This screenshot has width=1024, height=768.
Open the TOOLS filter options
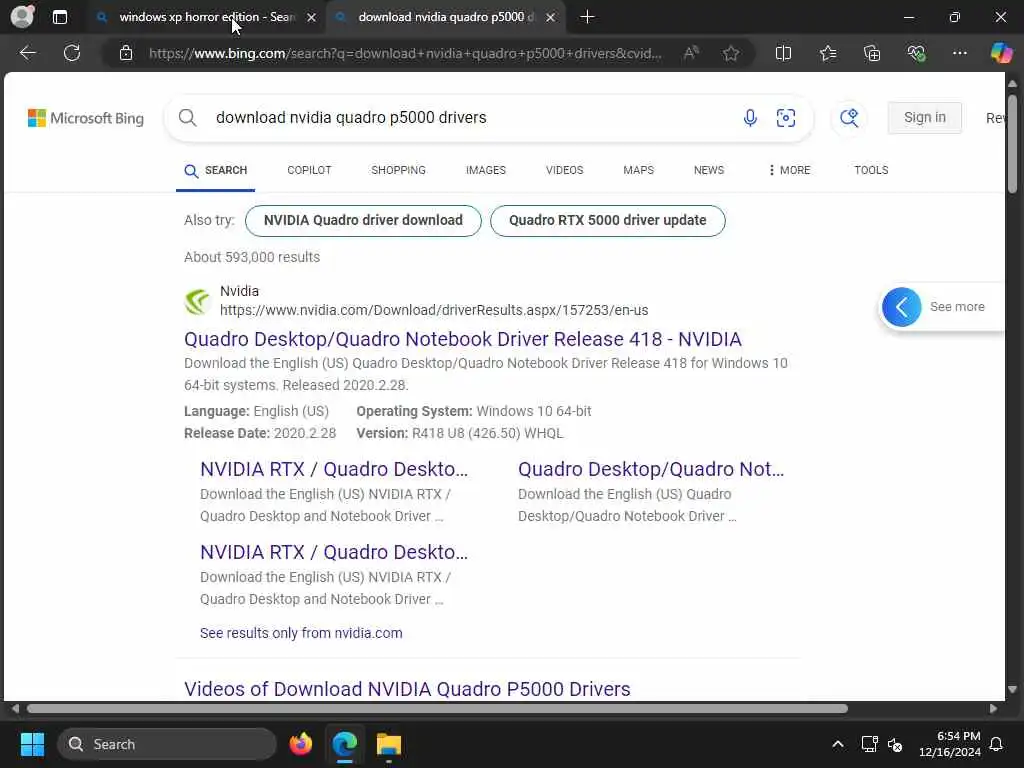click(x=871, y=170)
